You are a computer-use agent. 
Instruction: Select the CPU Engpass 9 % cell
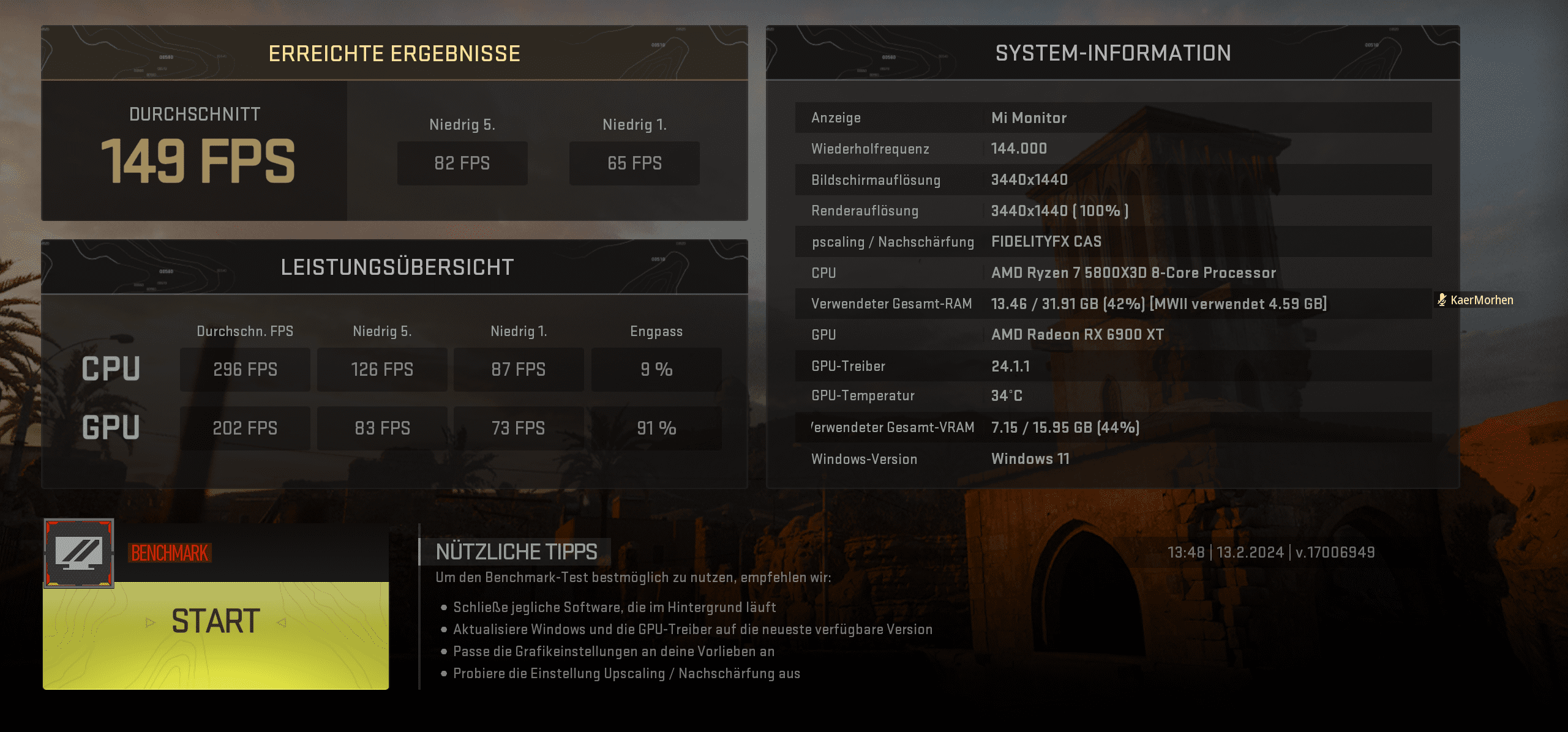tap(656, 370)
